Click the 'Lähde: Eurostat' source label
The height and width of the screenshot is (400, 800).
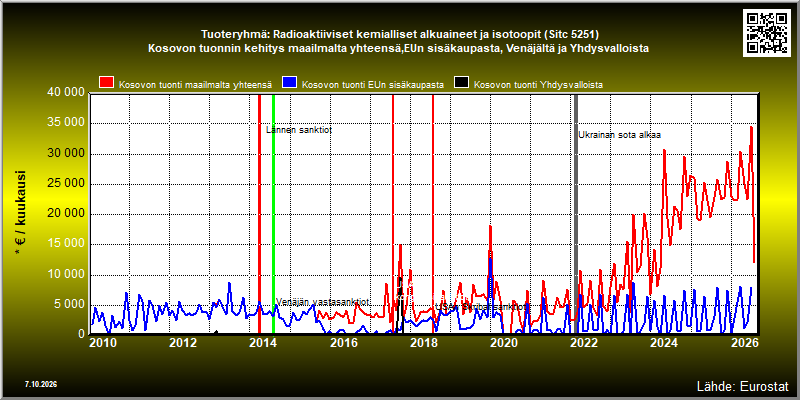coord(743,386)
